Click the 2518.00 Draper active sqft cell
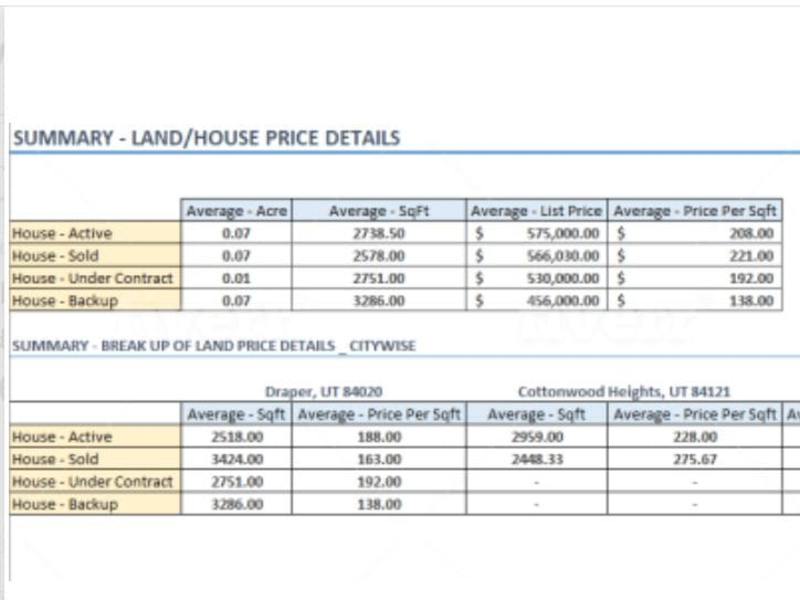The image size is (800, 600). [x=237, y=437]
